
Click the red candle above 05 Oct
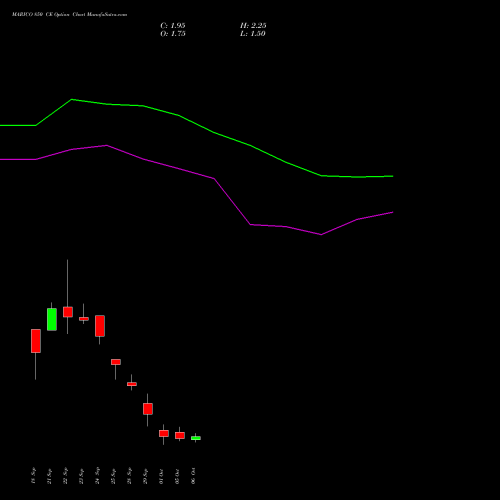180,435
